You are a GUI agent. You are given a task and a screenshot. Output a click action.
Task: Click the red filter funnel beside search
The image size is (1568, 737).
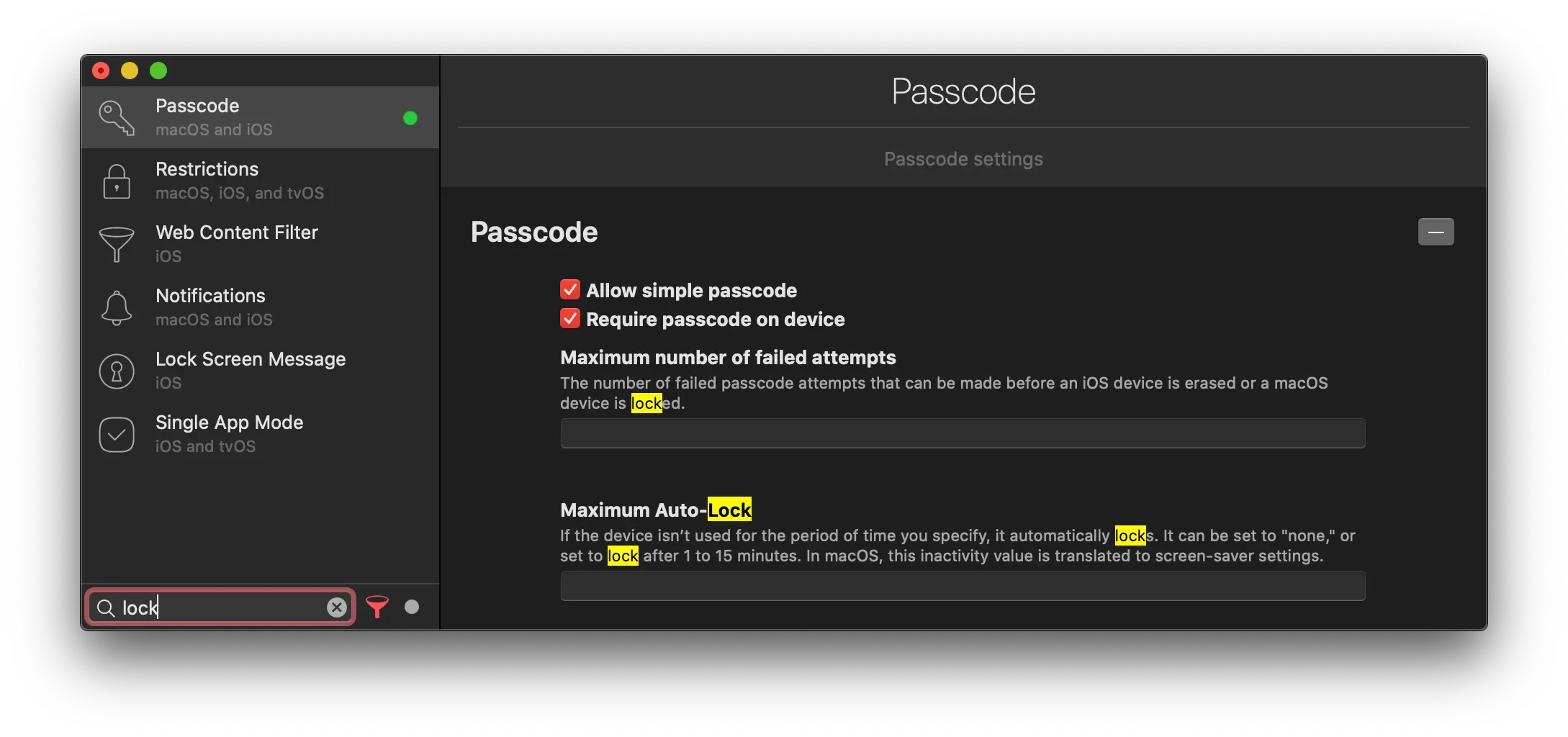coord(377,607)
